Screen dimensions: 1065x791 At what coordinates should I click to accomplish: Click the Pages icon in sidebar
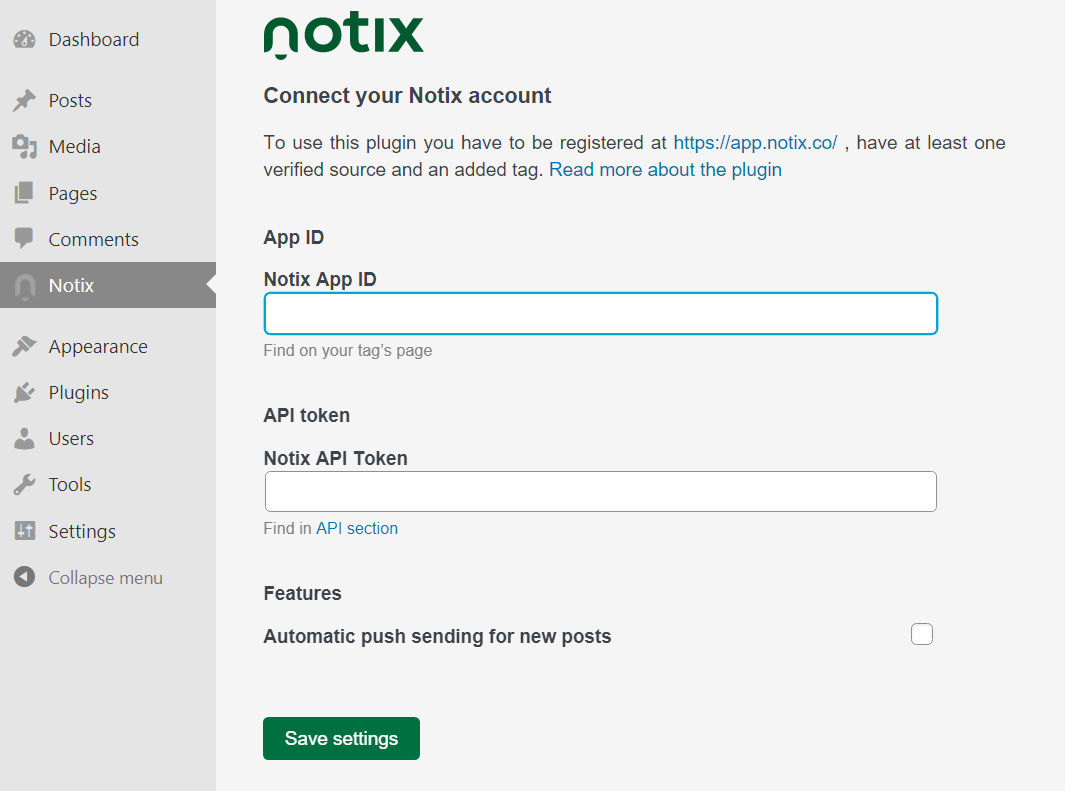click(24, 193)
